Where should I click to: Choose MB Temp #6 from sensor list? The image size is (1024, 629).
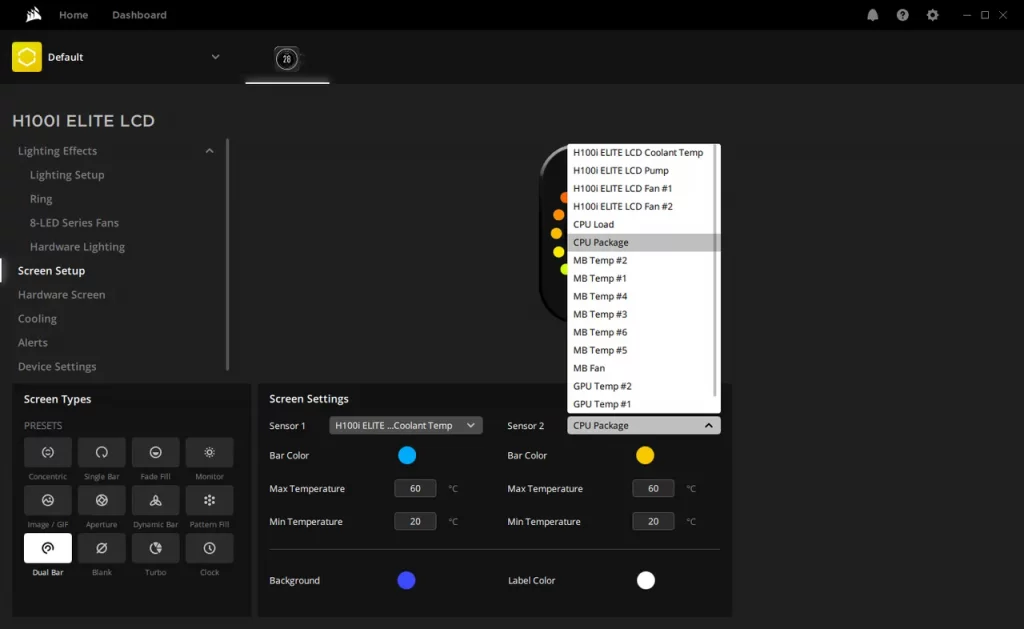point(641,332)
